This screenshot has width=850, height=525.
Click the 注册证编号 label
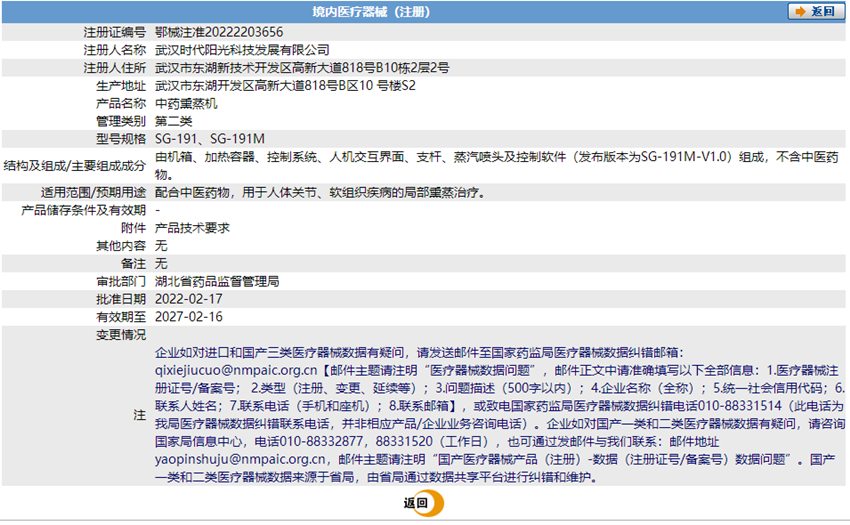[114, 32]
